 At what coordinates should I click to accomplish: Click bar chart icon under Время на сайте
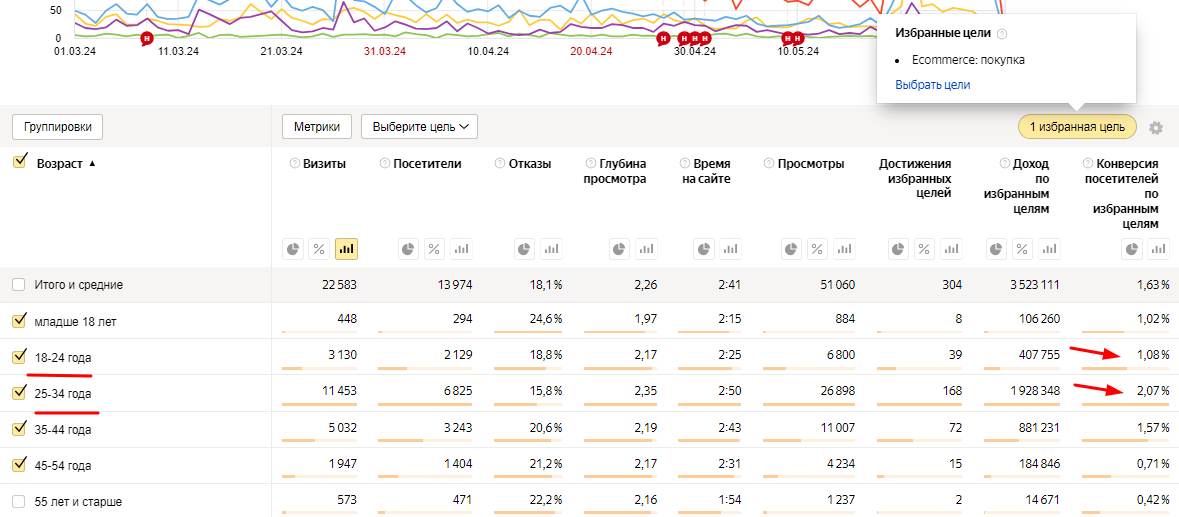pos(732,249)
